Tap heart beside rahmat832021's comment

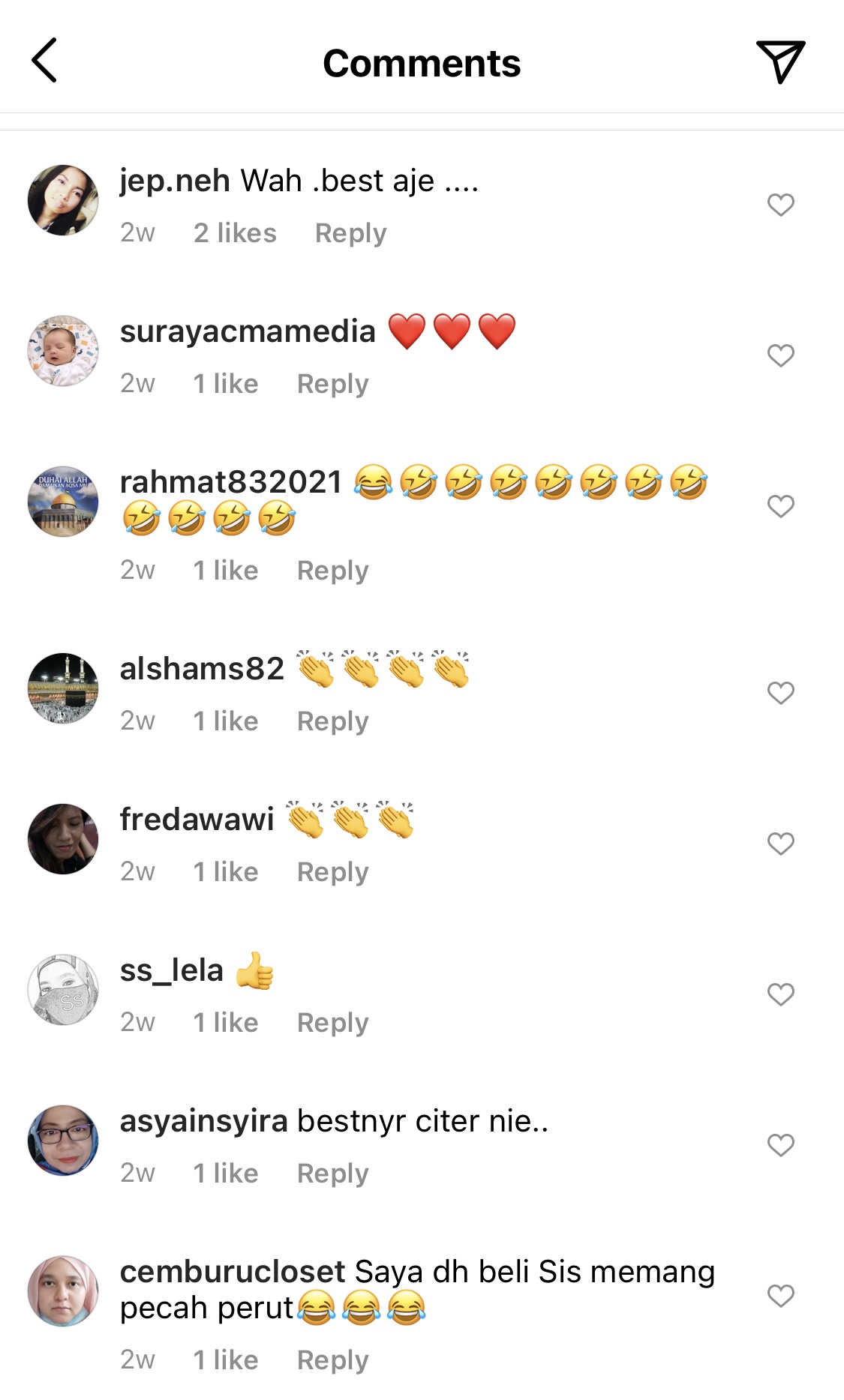pos(780,506)
